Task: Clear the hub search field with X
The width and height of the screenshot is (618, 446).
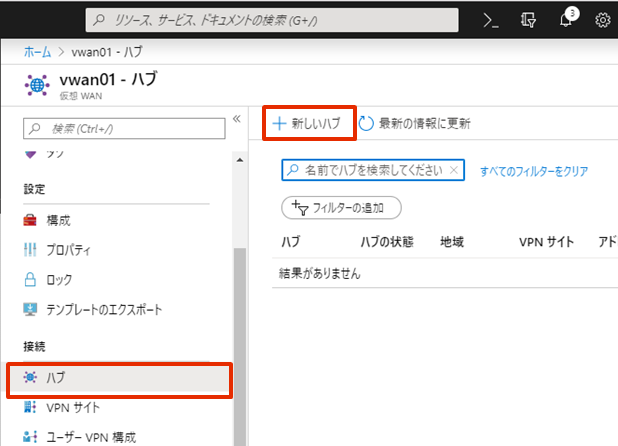Action: [x=454, y=170]
